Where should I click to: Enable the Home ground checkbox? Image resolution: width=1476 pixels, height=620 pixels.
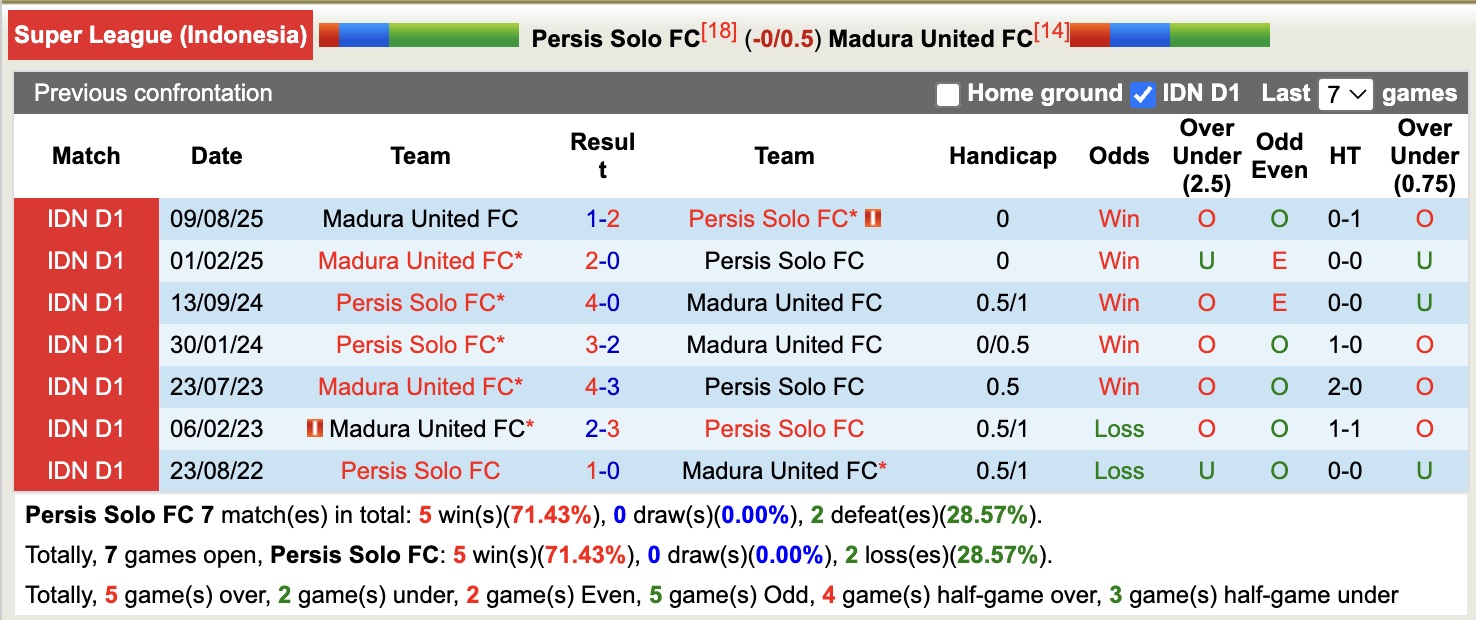coord(946,93)
